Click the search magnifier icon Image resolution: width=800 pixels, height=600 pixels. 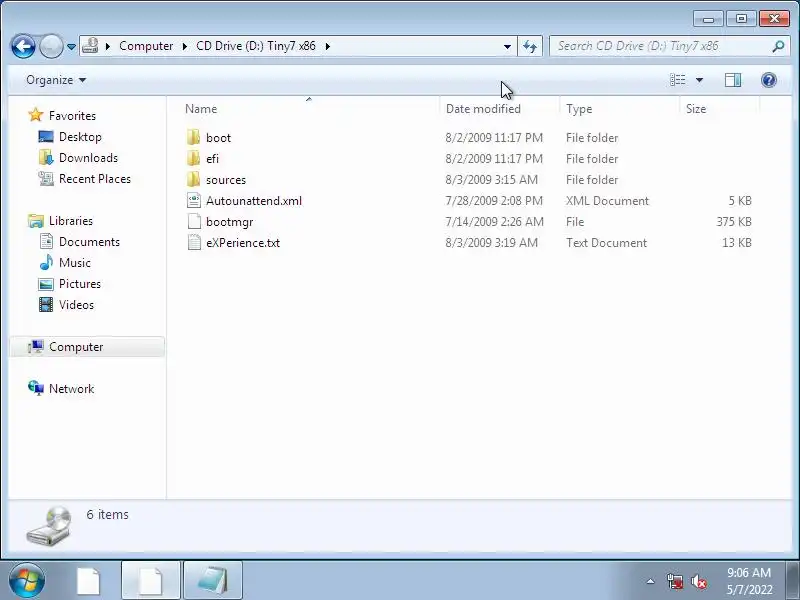click(778, 46)
